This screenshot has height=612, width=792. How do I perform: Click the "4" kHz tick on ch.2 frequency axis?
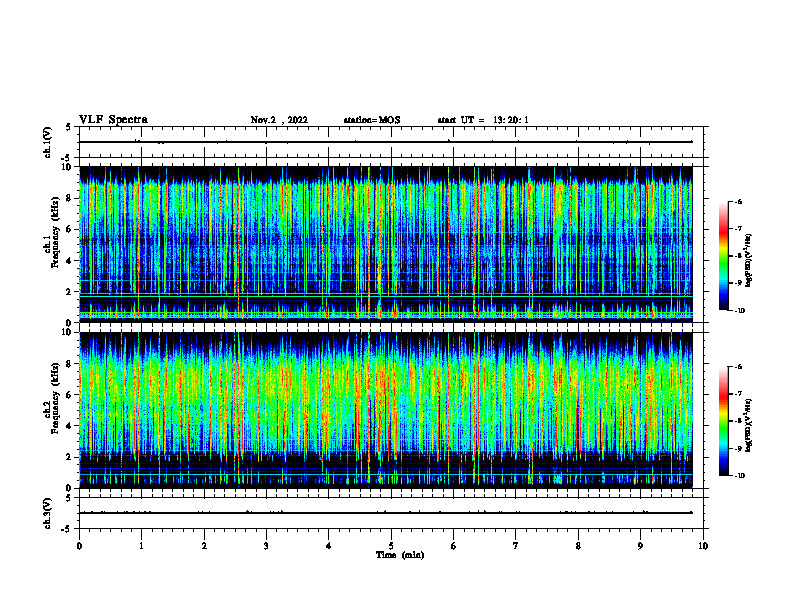pos(70,426)
